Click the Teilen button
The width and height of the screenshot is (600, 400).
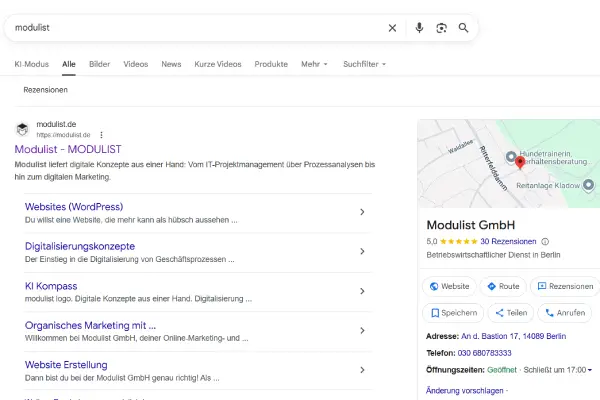[x=511, y=313]
